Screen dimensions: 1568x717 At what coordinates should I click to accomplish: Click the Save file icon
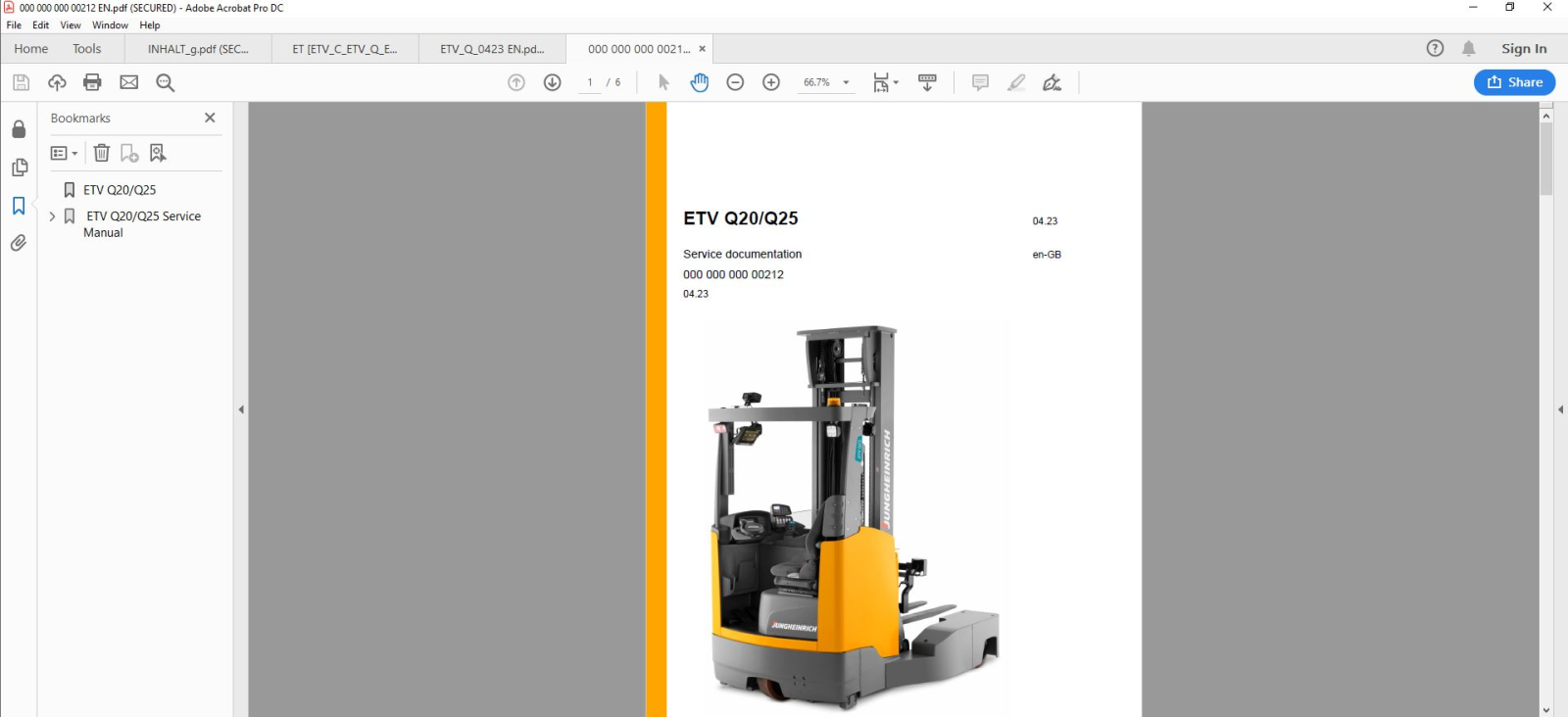tap(21, 82)
